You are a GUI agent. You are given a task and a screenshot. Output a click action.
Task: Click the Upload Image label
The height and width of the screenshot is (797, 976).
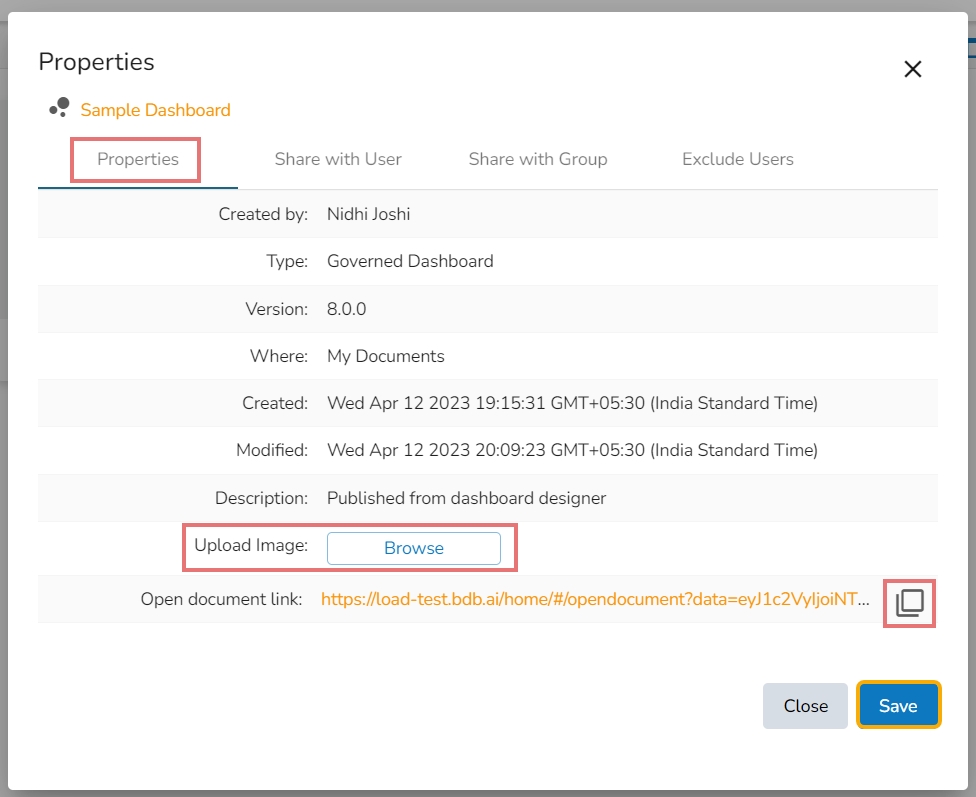(x=251, y=545)
